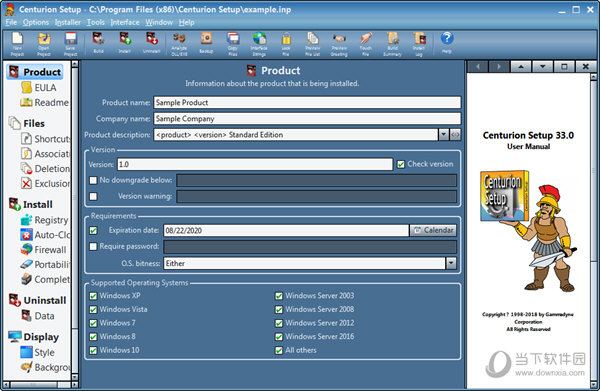Open the Options menu
Screen dimensions: 600x391
tap(36, 22)
